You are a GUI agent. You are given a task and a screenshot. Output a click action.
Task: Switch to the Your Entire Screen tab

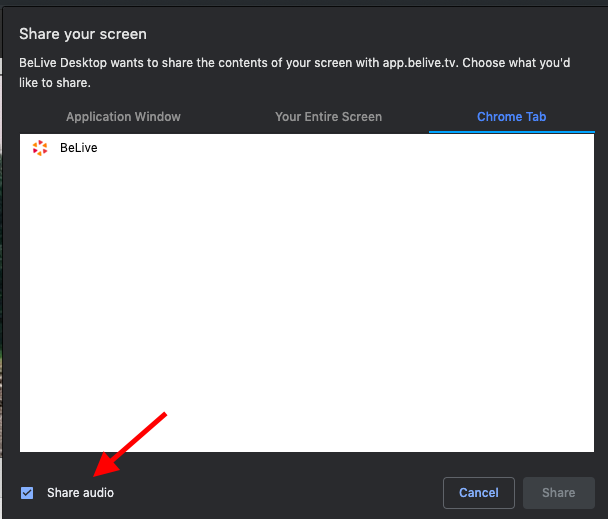[x=328, y=117]
